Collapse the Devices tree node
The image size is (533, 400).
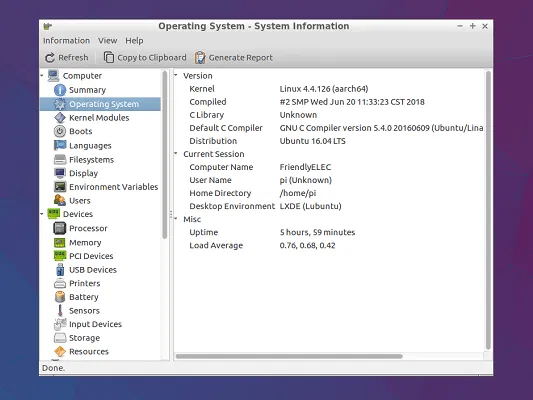[x=42, y=214]
